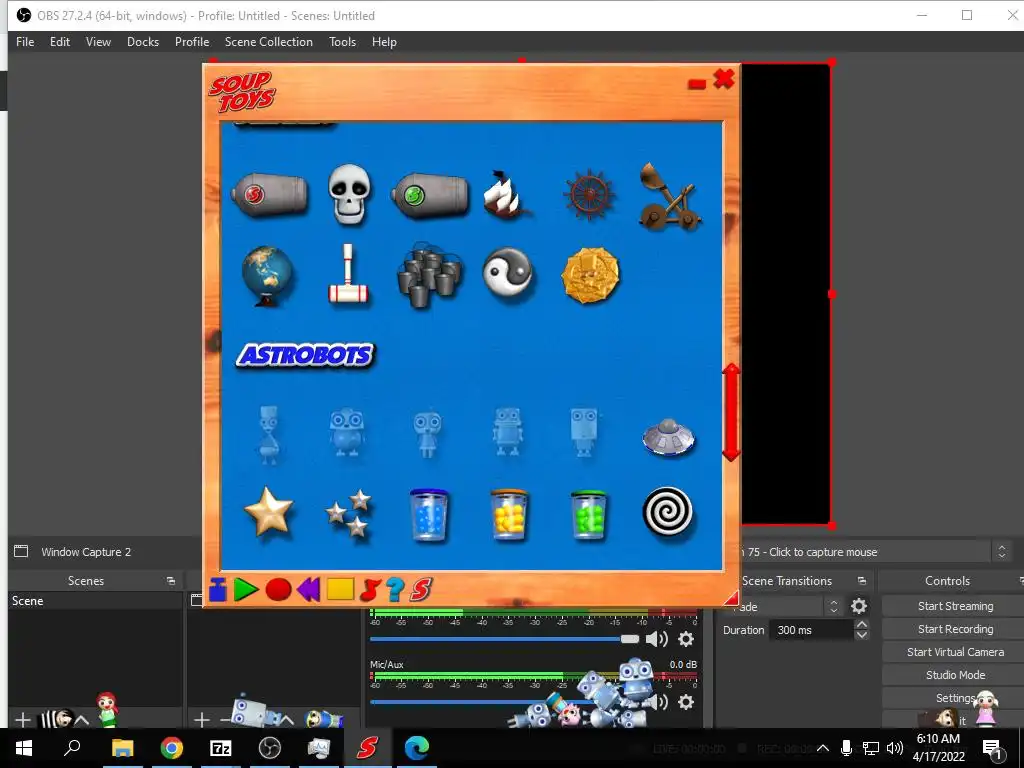Pick the three silver stars toy
This screenshot has height=768, width=1024.
(349, 514)
